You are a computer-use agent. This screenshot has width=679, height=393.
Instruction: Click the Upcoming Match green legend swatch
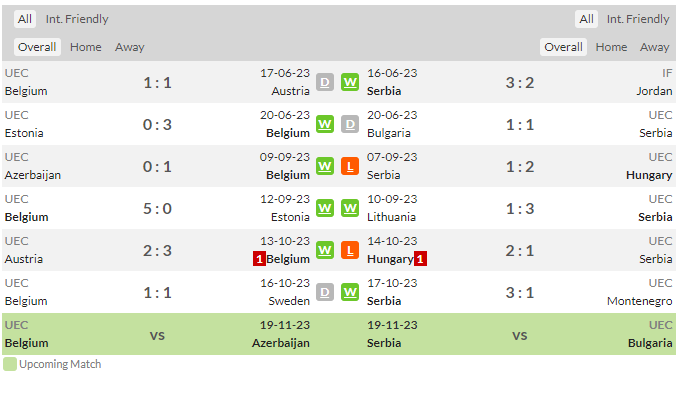pos(10,364)
